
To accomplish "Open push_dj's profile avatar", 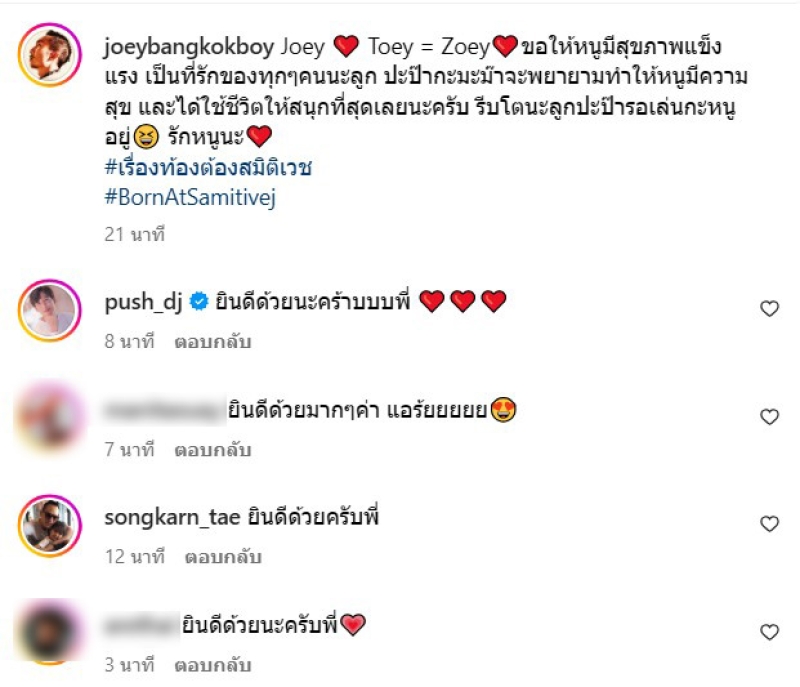I will [49, 310].
